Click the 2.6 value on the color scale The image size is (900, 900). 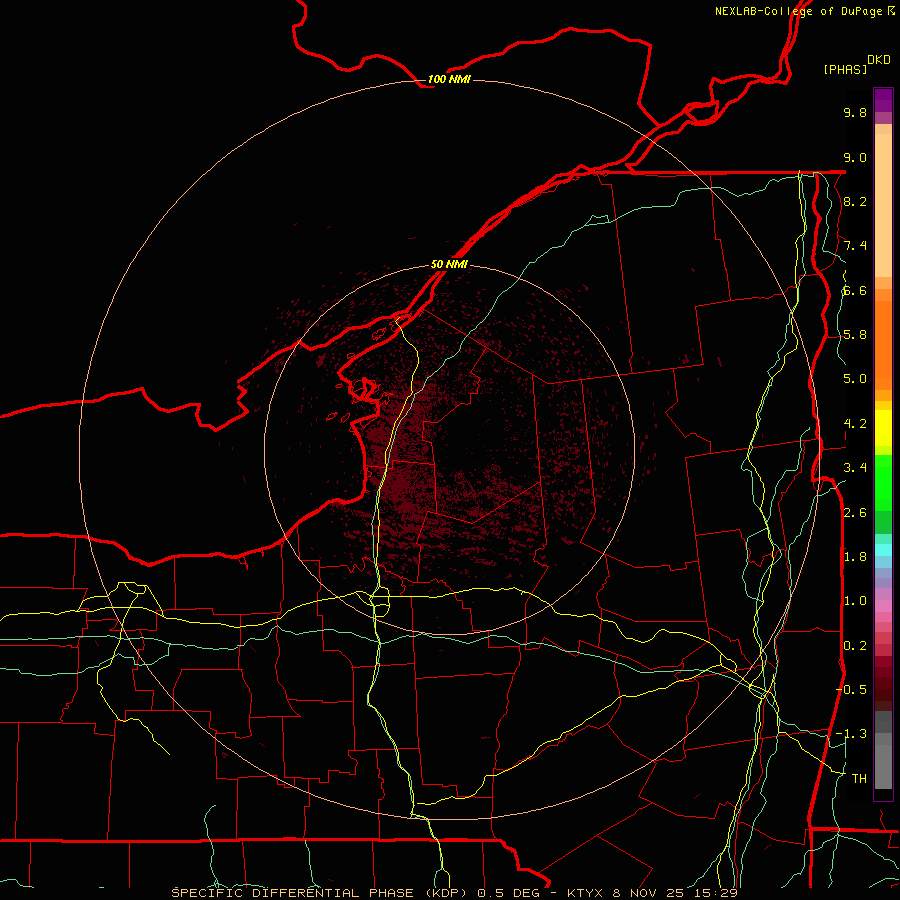855,513
